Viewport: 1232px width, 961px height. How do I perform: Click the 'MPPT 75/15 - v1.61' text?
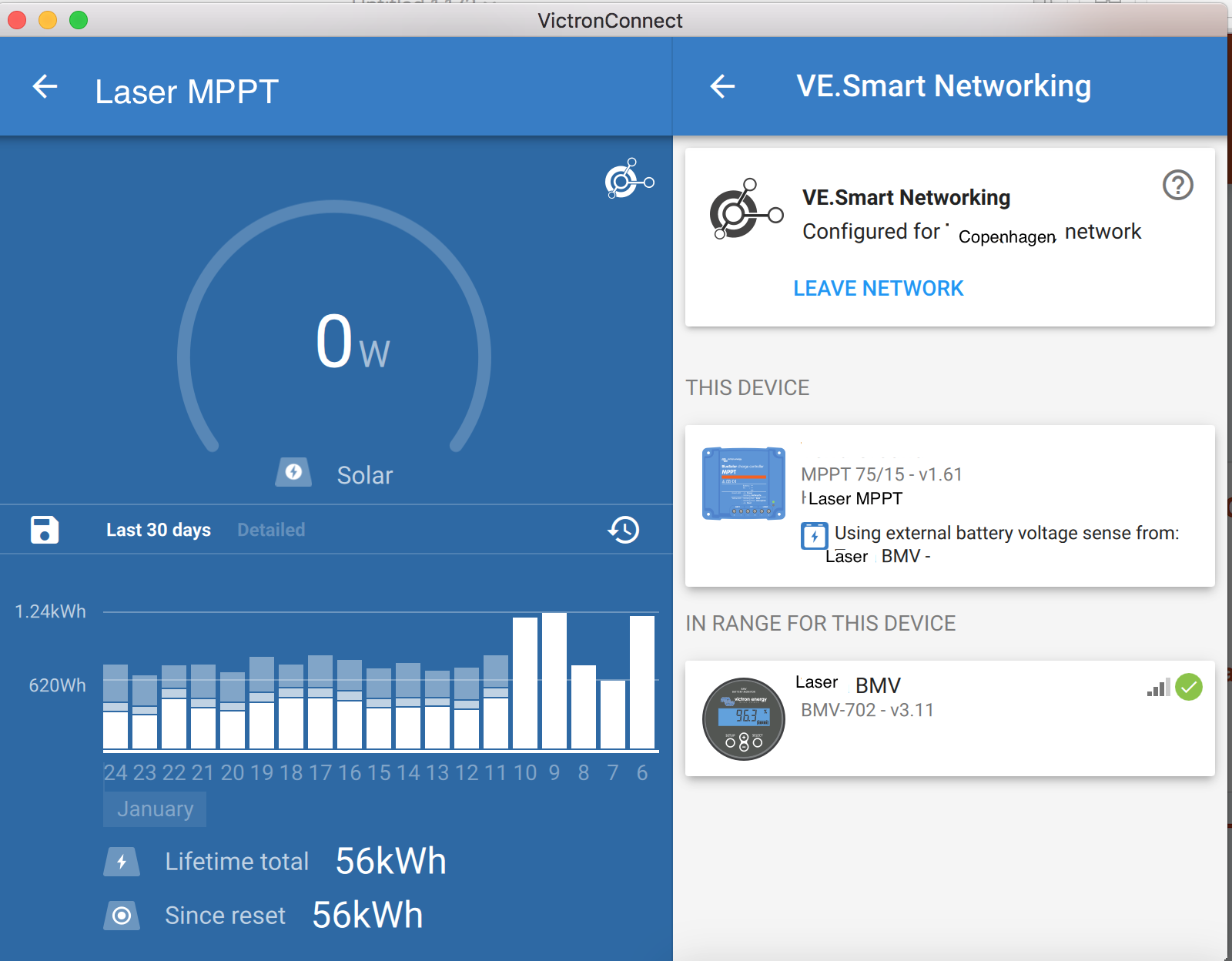click(x=882, y=474)
